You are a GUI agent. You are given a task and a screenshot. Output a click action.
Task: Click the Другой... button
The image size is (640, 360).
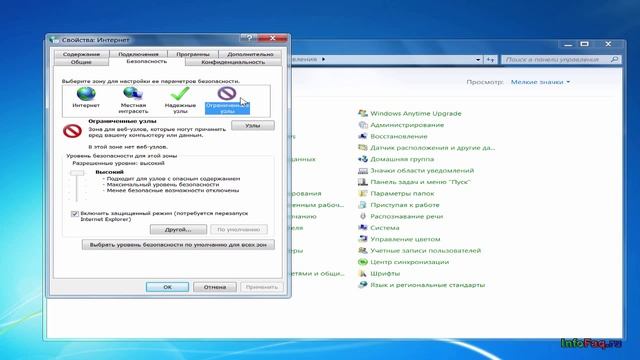point(178,229)
